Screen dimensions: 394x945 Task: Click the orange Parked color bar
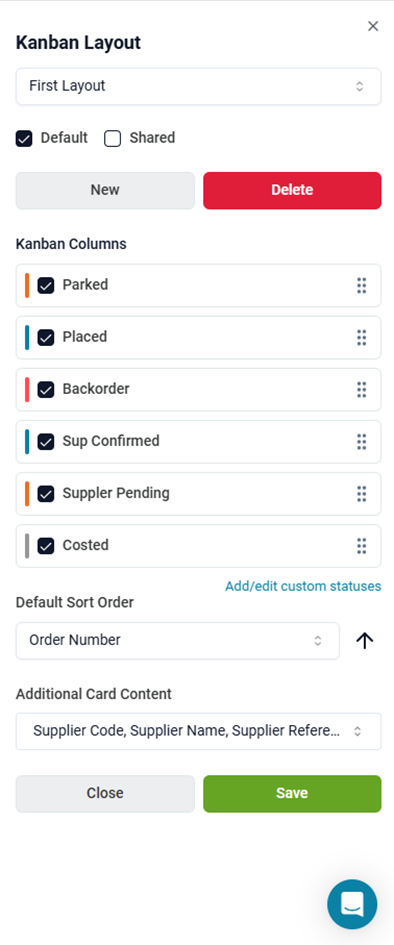(x=27, y=285)
